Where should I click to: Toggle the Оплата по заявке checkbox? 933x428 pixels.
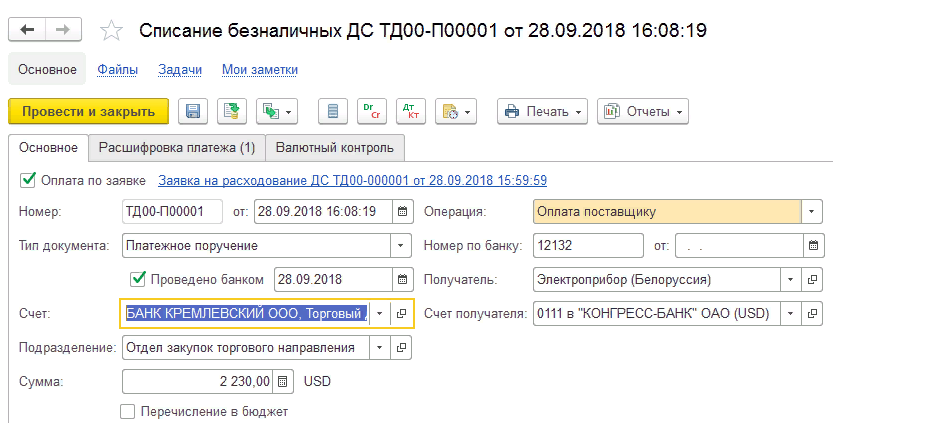click(x=27, y=181)
